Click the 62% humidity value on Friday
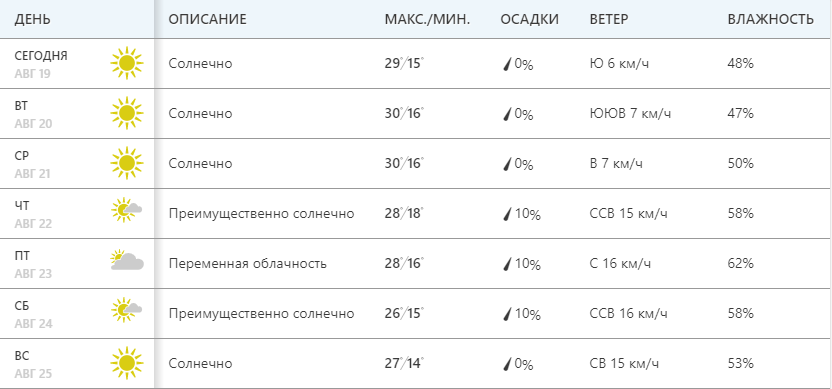This screenshot has height=389, width=832. click(x=741, y=263)
